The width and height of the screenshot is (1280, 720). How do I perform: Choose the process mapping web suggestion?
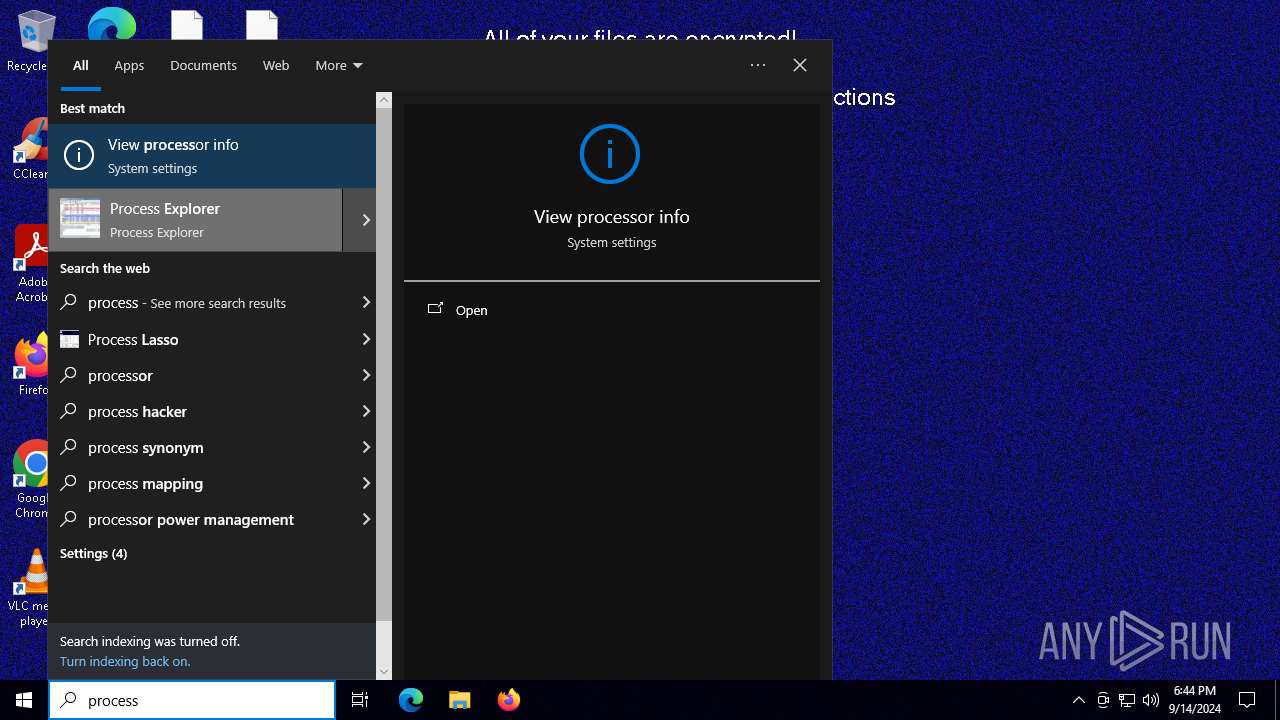click(212, 483)
